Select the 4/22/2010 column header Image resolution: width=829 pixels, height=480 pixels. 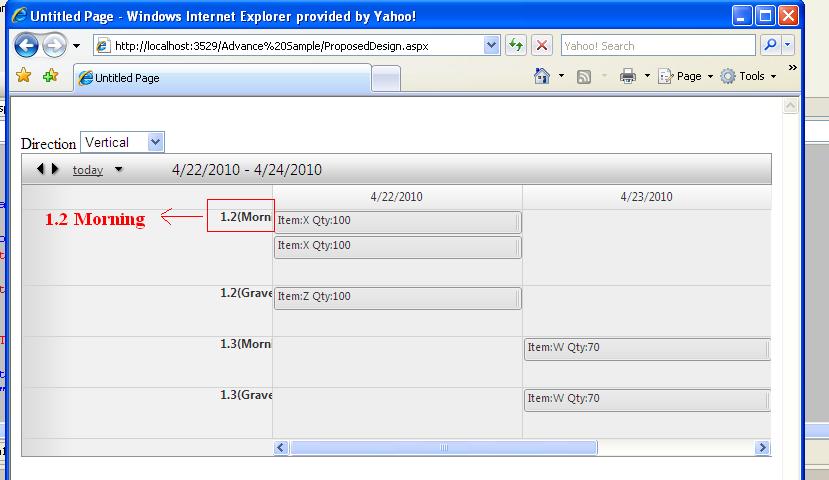coord(397,197)
